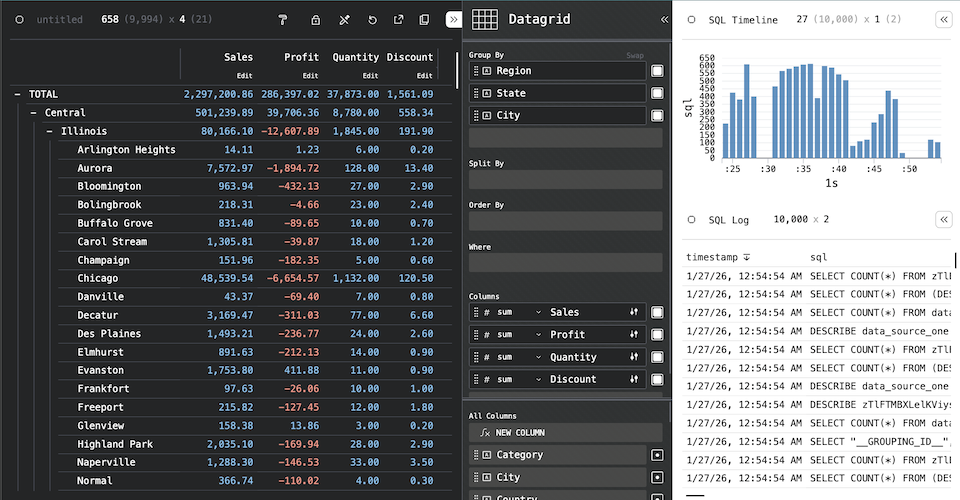Click the reset view icon
The height and width of the screenshot is (500, 960).
pyautogui.click(x=372, y=20)
